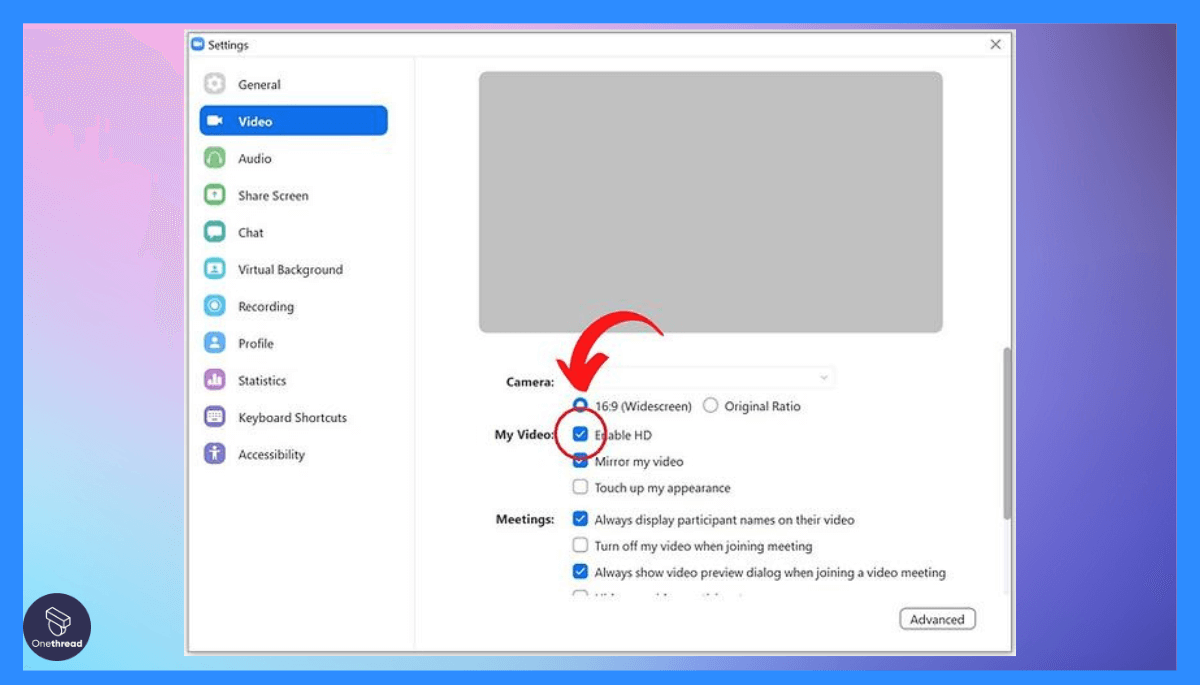
Task: Open the Statistics chart icon
Action: coord(214,380)
